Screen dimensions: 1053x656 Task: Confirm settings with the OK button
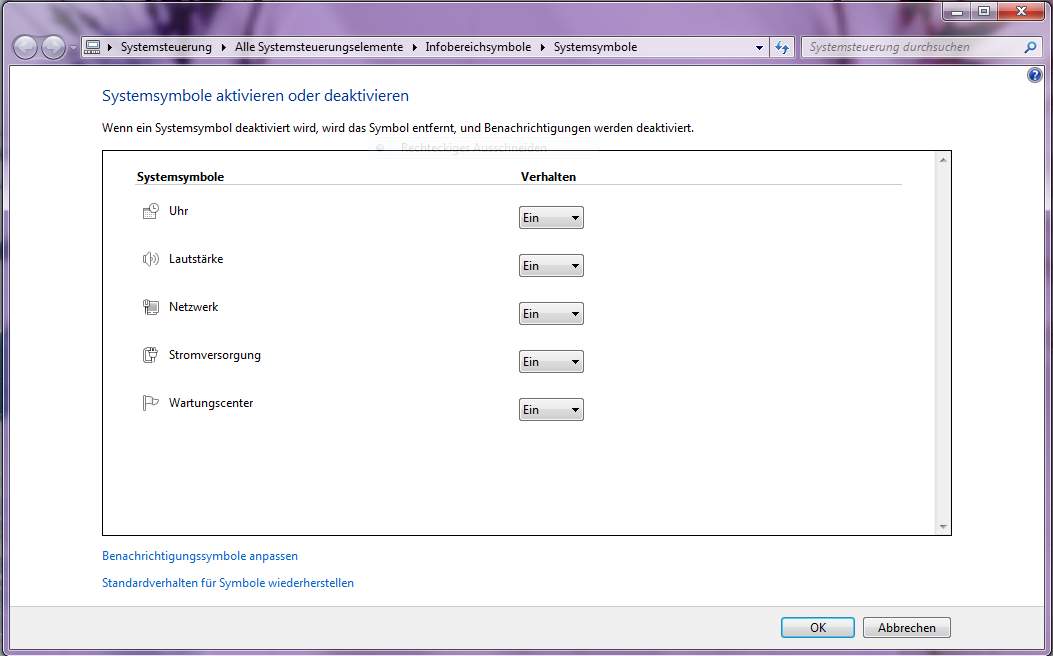coord(817,627)
